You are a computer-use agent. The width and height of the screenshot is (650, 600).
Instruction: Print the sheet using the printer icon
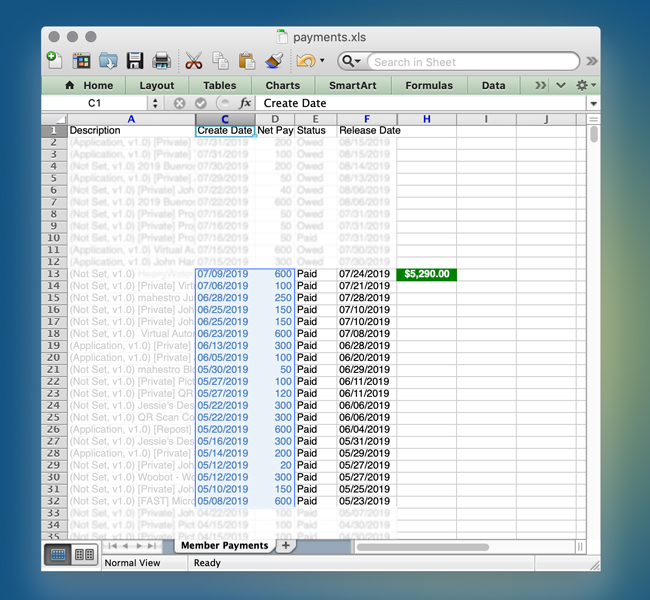[161, 61]
